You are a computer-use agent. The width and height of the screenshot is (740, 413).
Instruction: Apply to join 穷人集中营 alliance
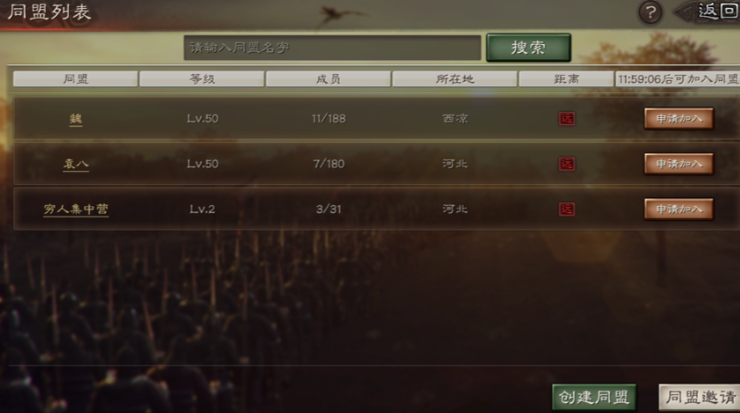point(679,209)
